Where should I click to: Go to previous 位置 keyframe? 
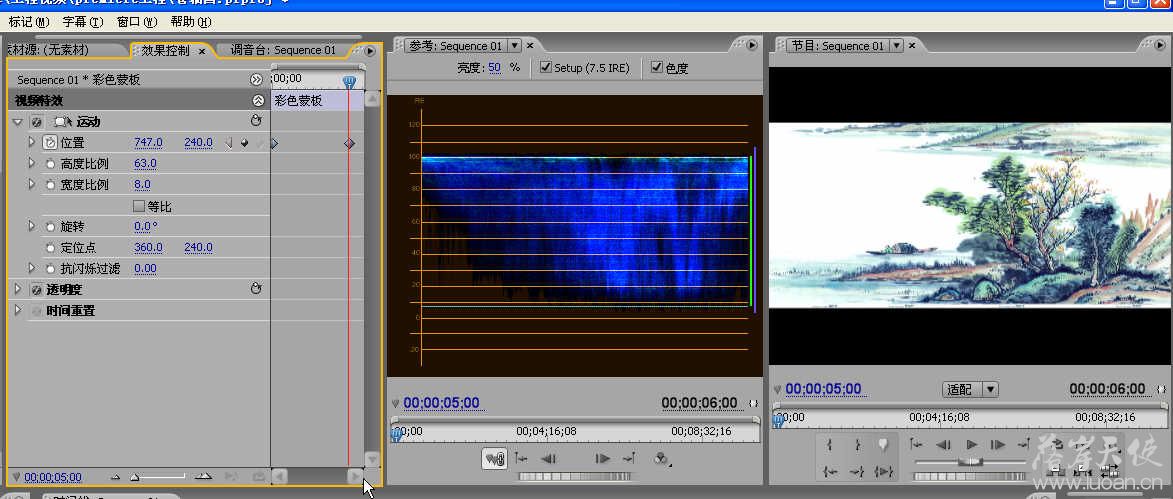(229, 142)
